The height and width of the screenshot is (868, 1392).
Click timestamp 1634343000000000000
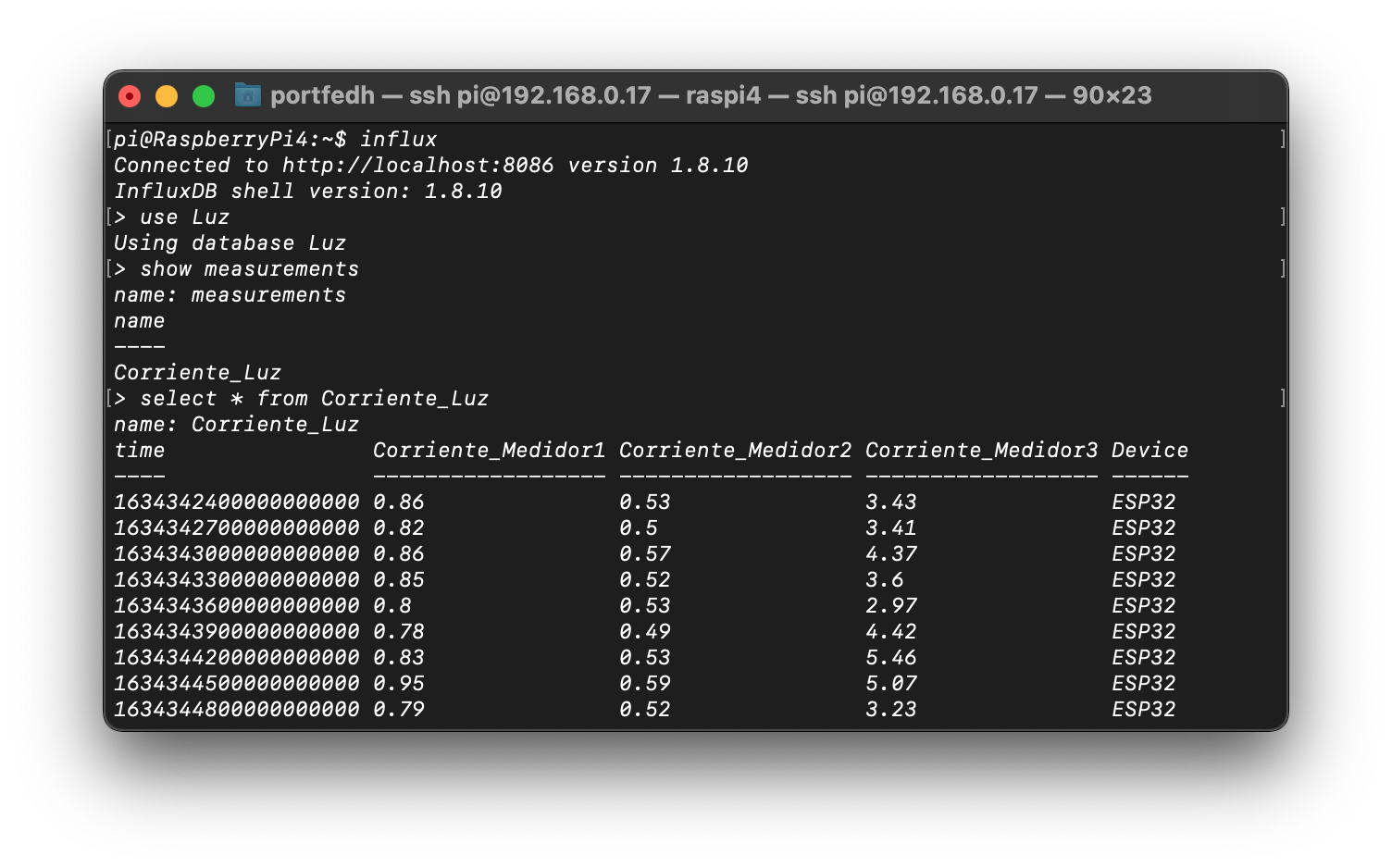pos(236,553)
